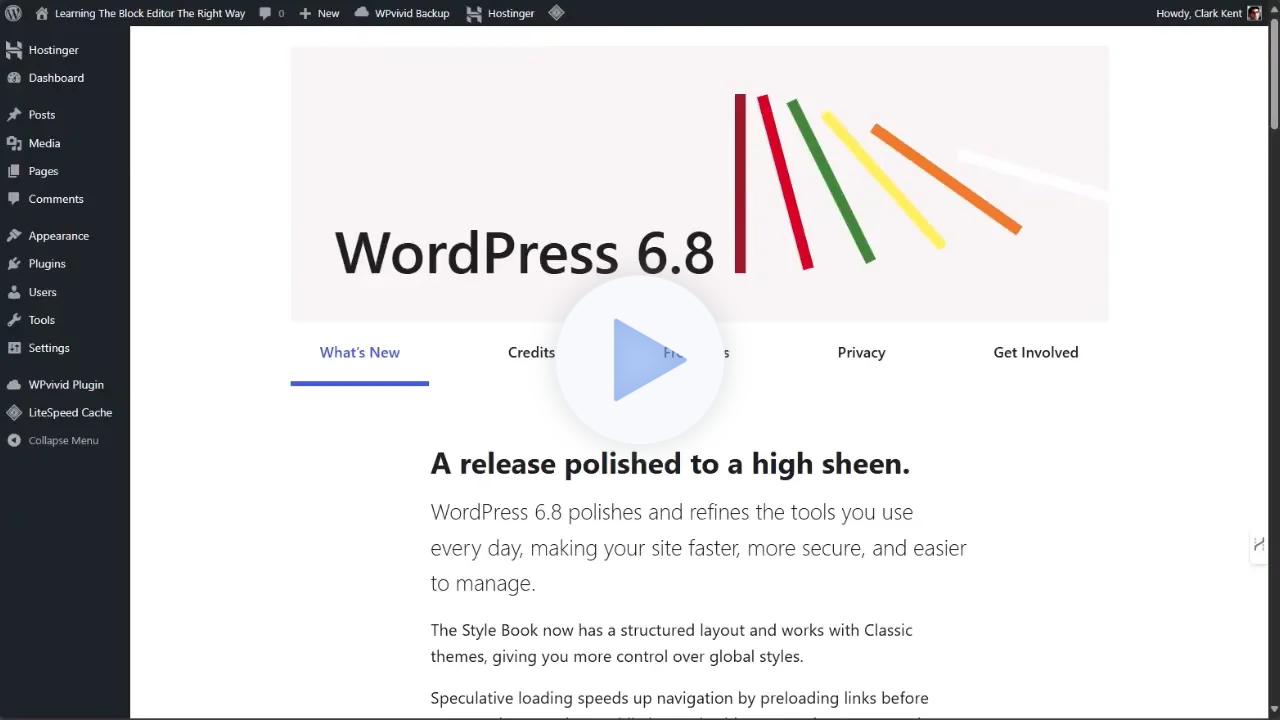Click the Dashboard gauge icon in the sidebar
The image size is (1280, 720).
click(x=14, y=78)
